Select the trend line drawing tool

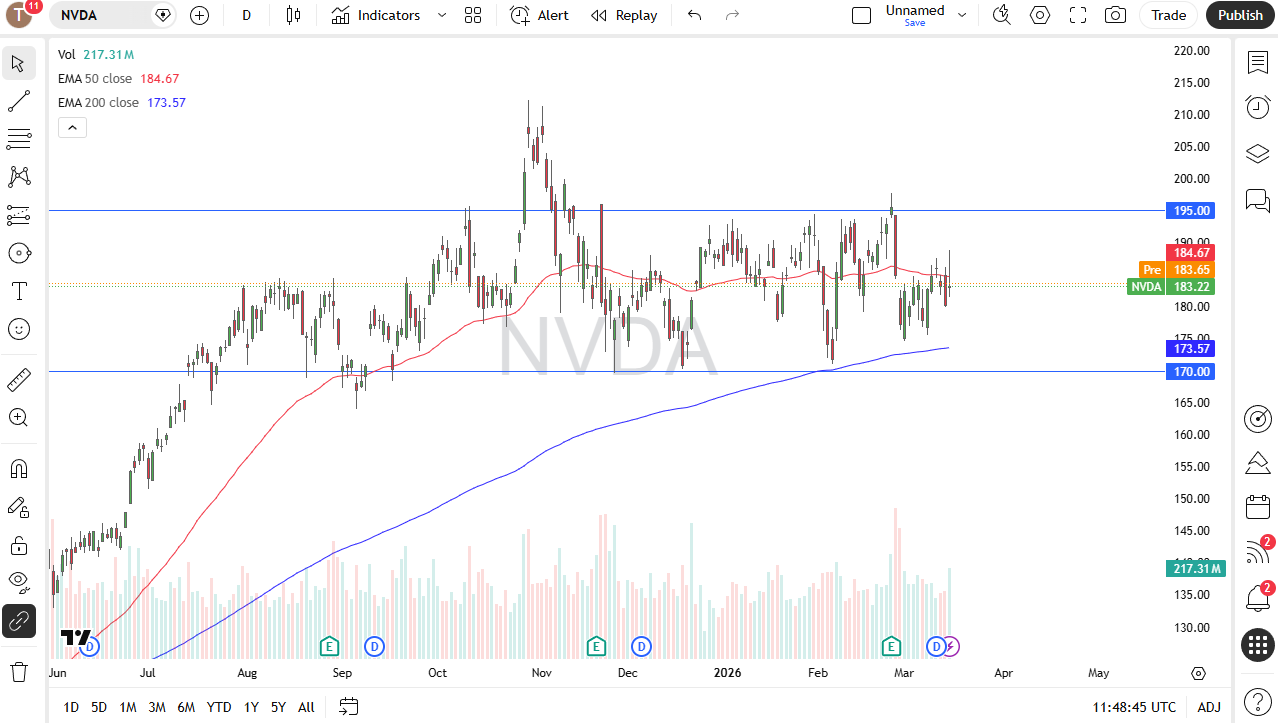coord(18,101)
